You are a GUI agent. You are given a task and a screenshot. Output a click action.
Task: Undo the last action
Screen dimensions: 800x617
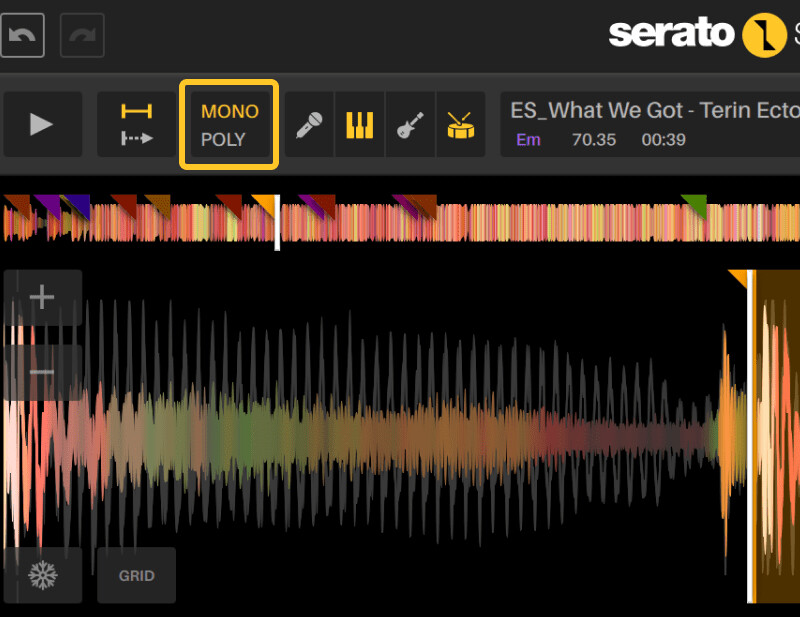pyautogui.click(x=22, y=34)
